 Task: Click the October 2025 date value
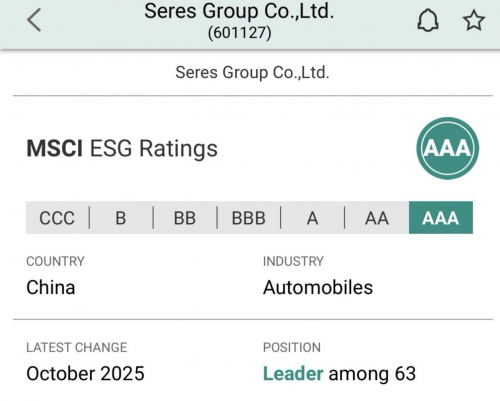[85, 374]
